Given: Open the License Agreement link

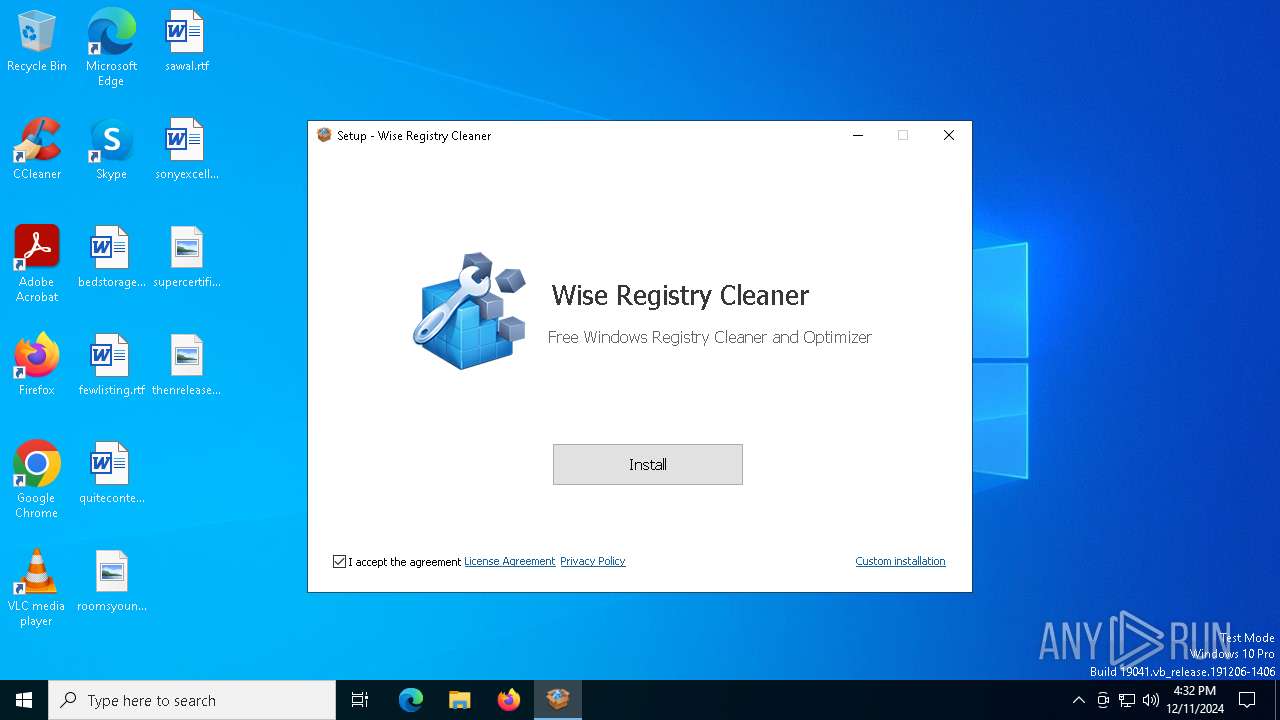Looking at the screenshot, I should tap(509, 561).
